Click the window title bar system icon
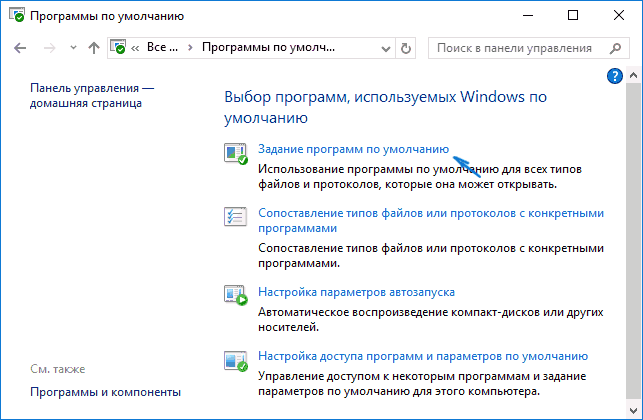643x420 pixels. (x=16, y=15)
